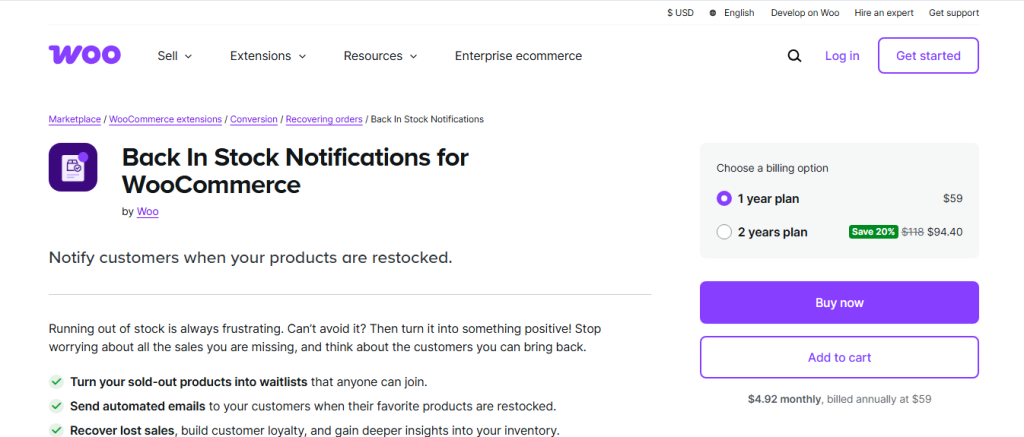
Task: Select the 2 years plan radio button
Action: click(724, 232)
